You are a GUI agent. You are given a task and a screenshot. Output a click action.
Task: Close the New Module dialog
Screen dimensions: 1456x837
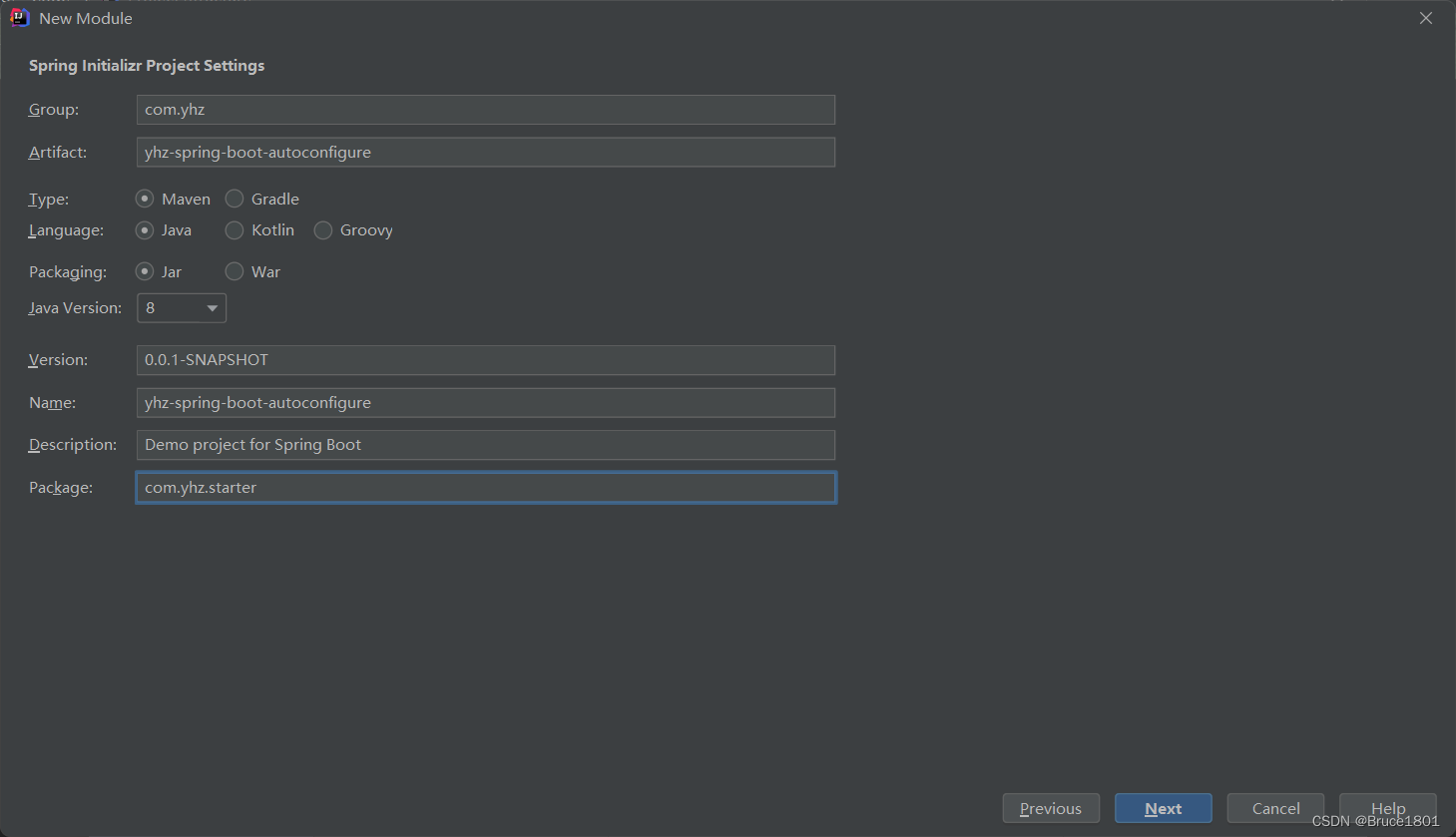(1426, 18)
